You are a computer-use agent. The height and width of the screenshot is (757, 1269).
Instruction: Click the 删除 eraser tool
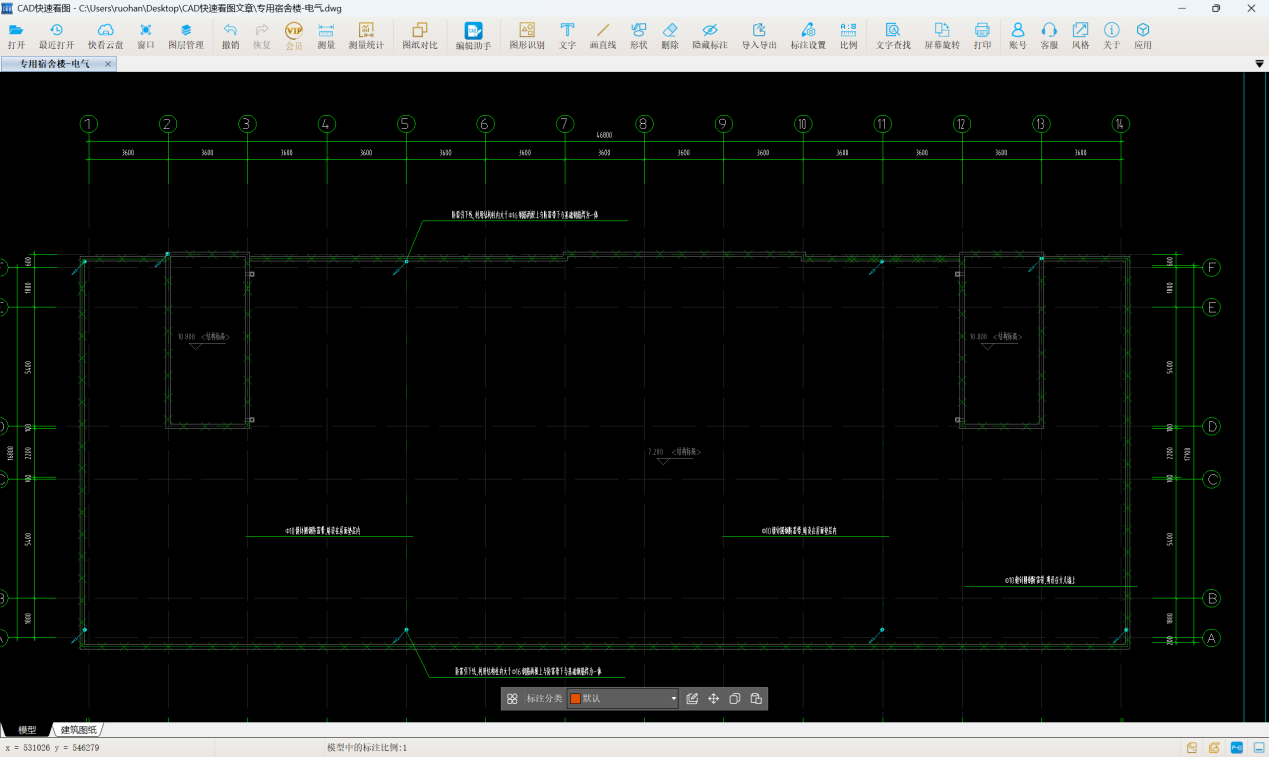670,36
